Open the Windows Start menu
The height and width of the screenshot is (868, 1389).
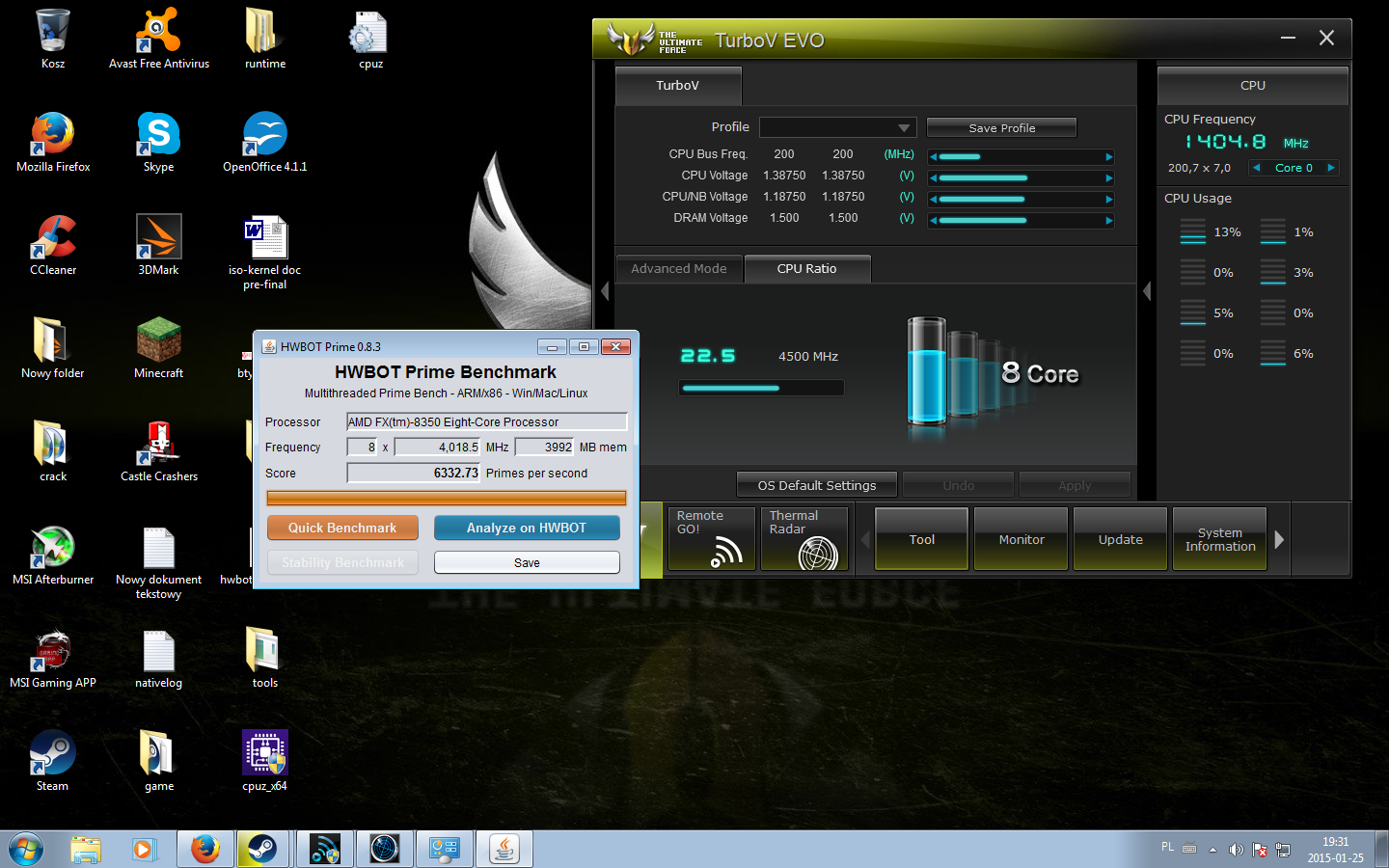(x=25, y=850)
